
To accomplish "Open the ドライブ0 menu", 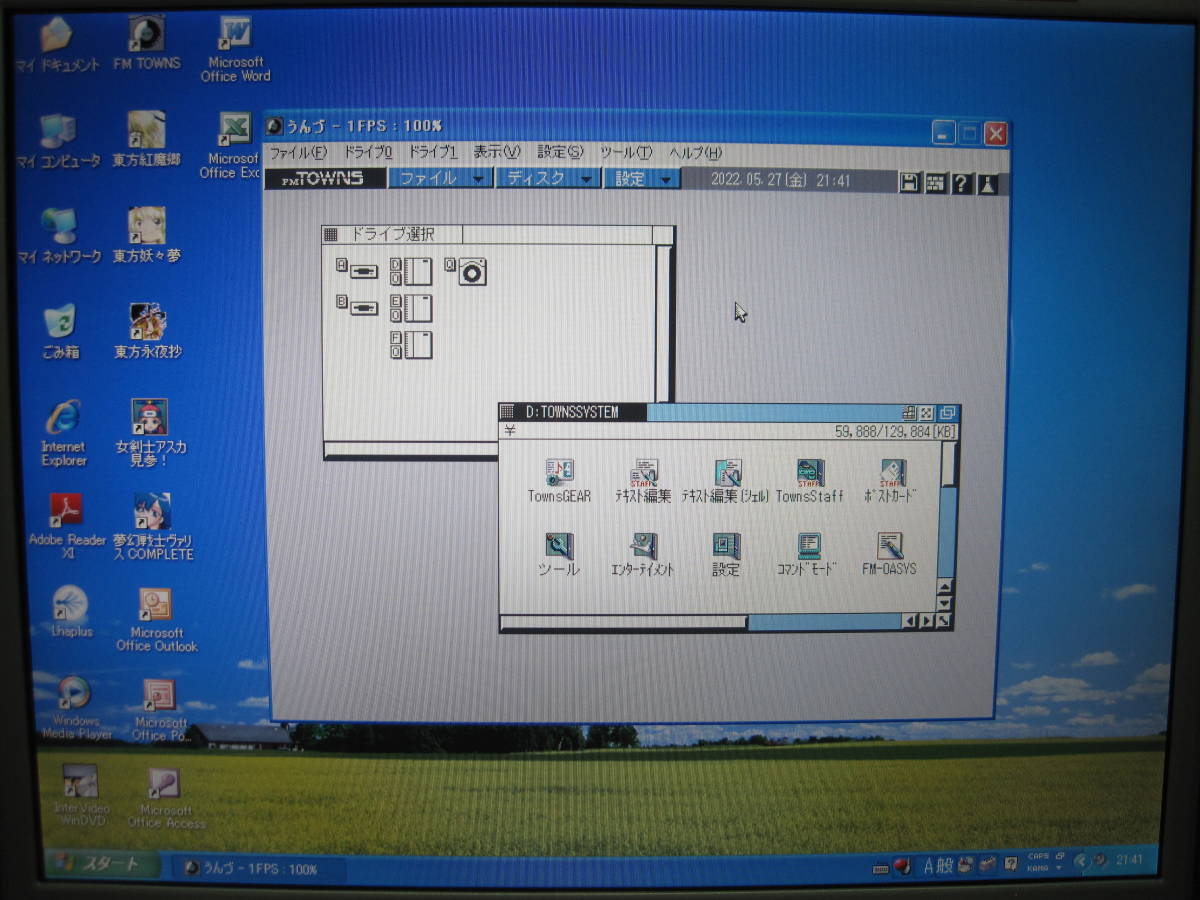I will (368, 153).
